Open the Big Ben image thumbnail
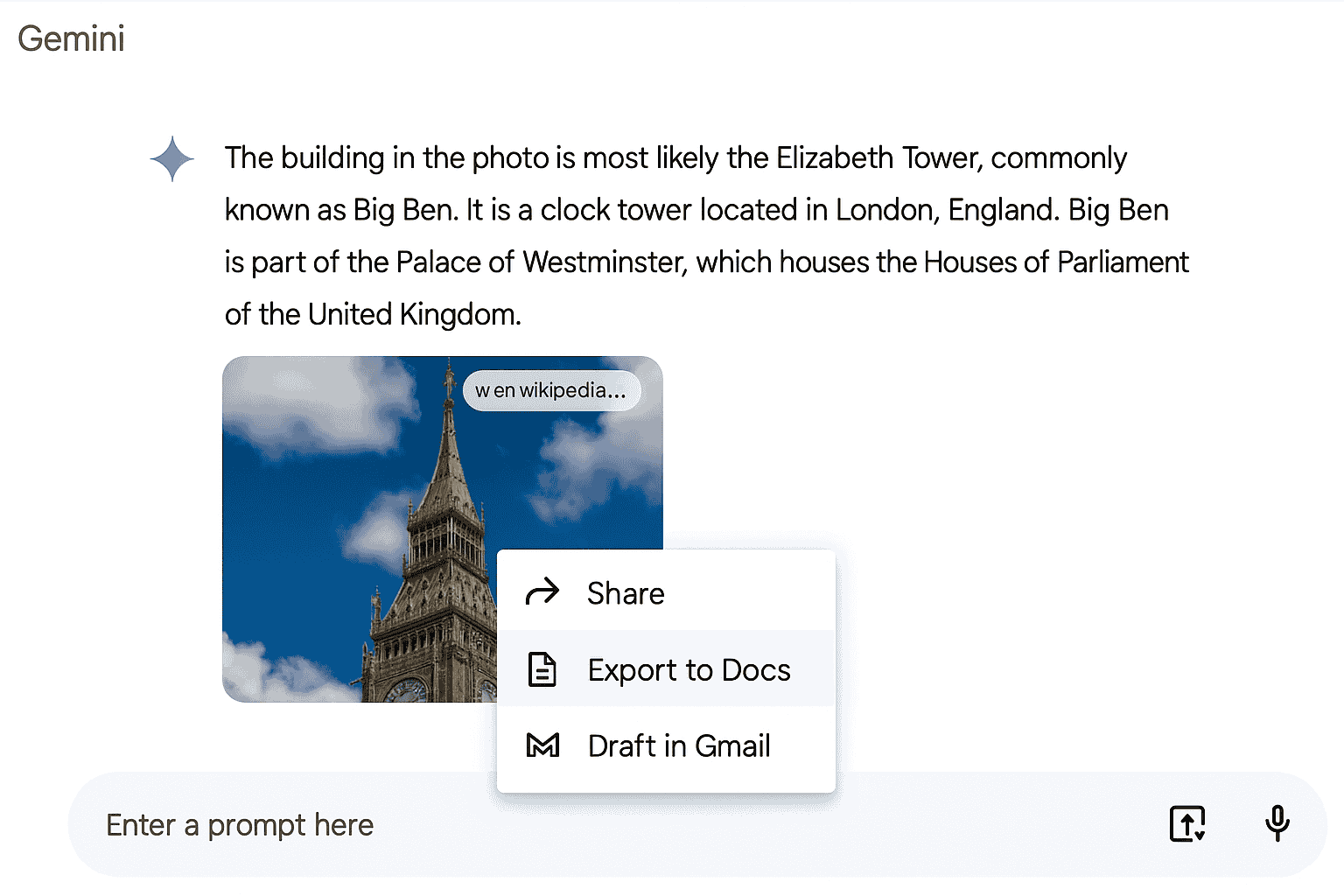Viewport: 1344px width, 896px height. click(442, 528)
